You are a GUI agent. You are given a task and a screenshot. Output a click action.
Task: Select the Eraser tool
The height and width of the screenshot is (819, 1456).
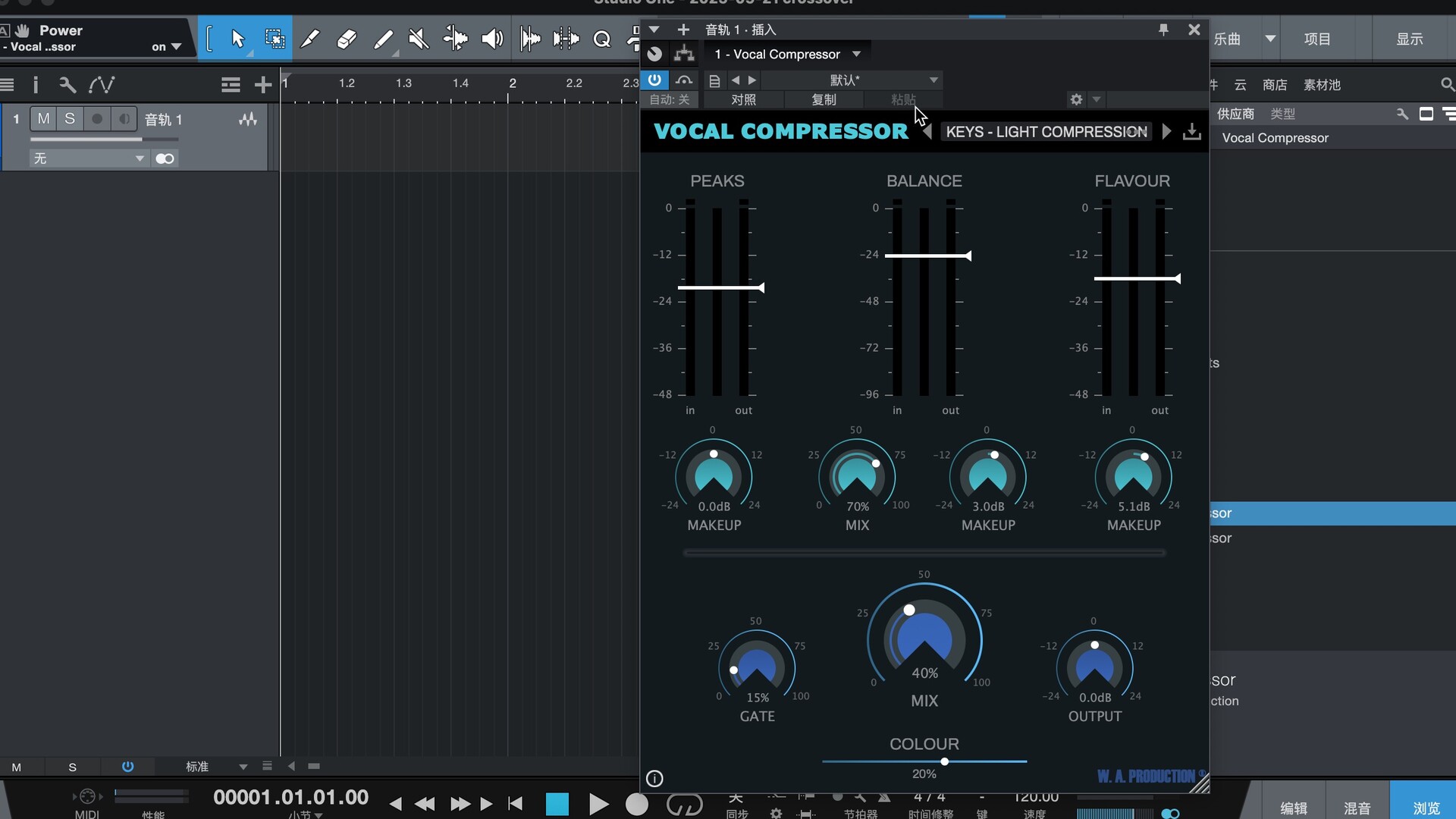click(347, 39)
